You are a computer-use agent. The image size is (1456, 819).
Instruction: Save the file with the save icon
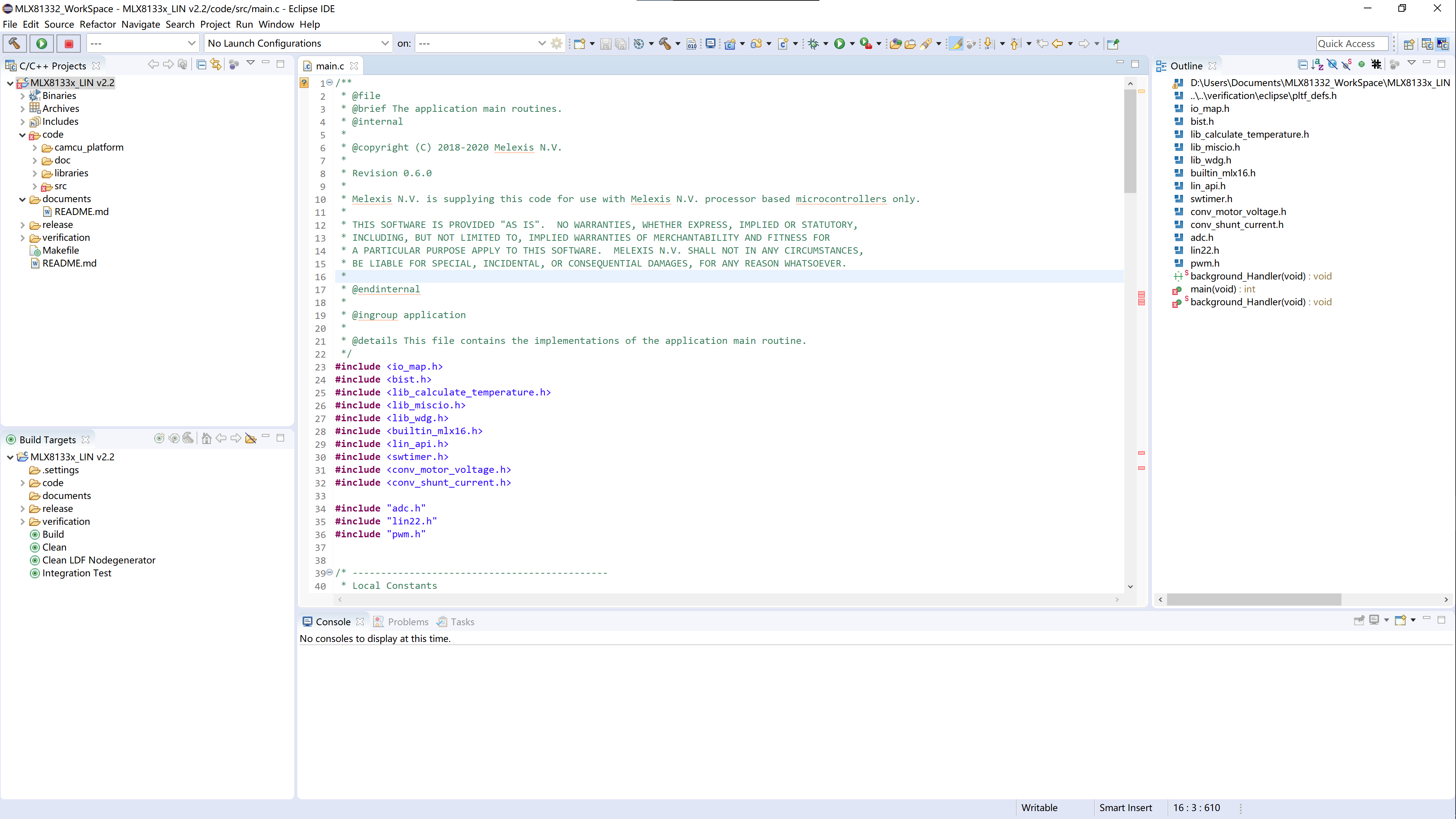[606, 44]
